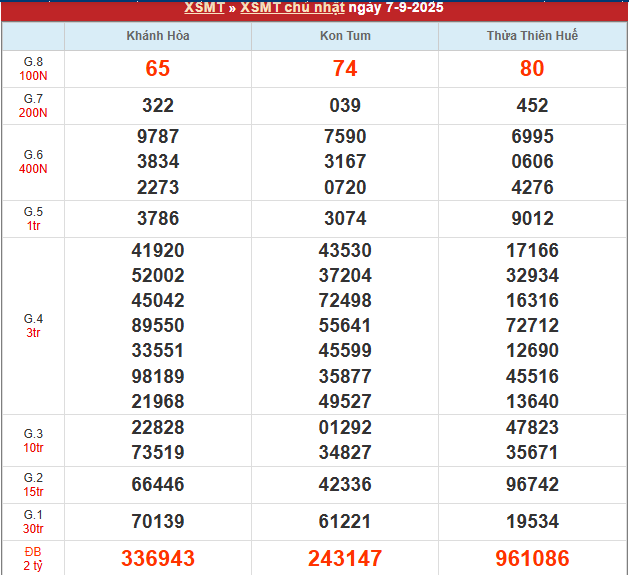
Task: Select G.3 number 35671
Action: coord(532,453)
